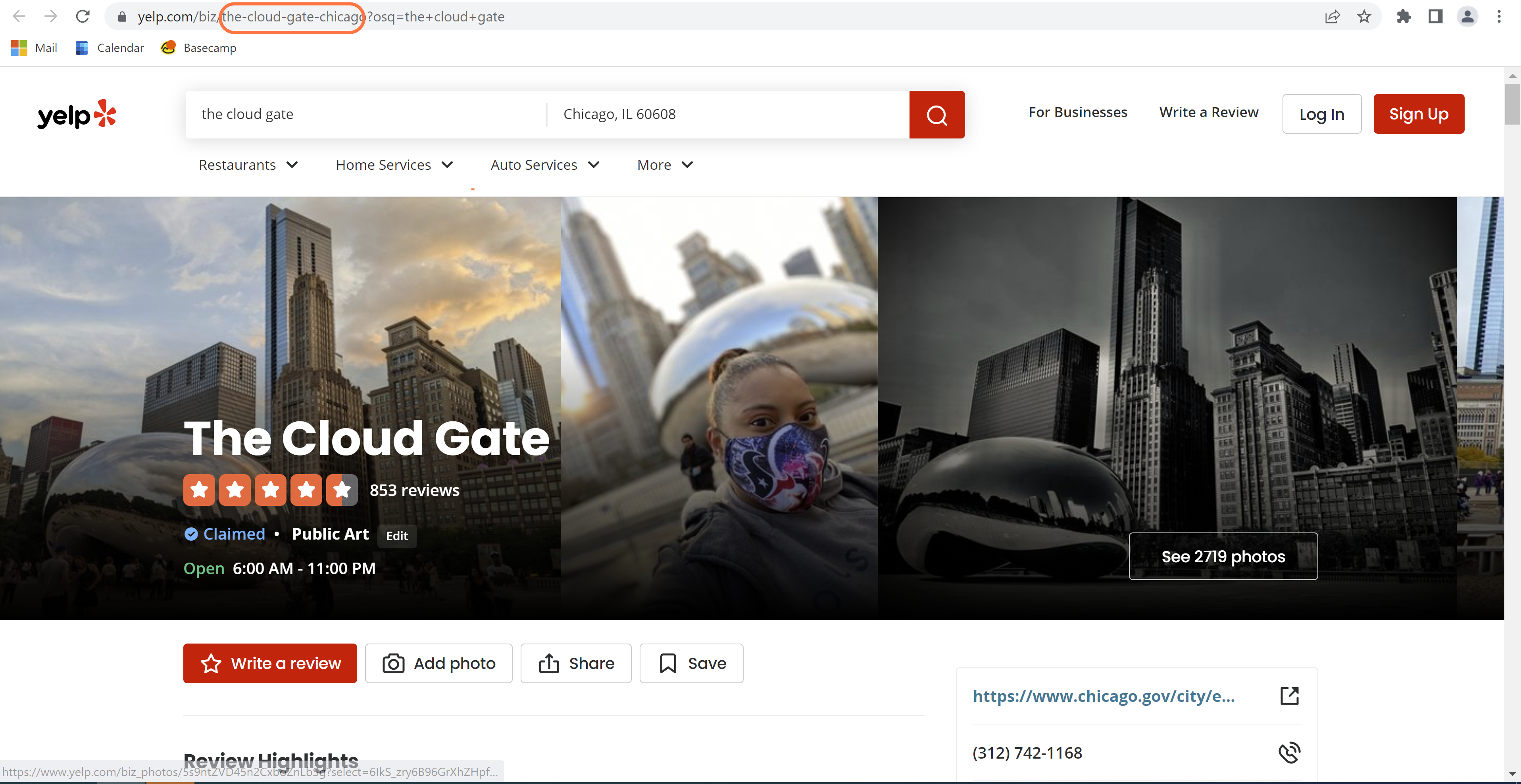
Task: Click the Yelp logo
Action: pyautogui.click(x=77, y=114)
